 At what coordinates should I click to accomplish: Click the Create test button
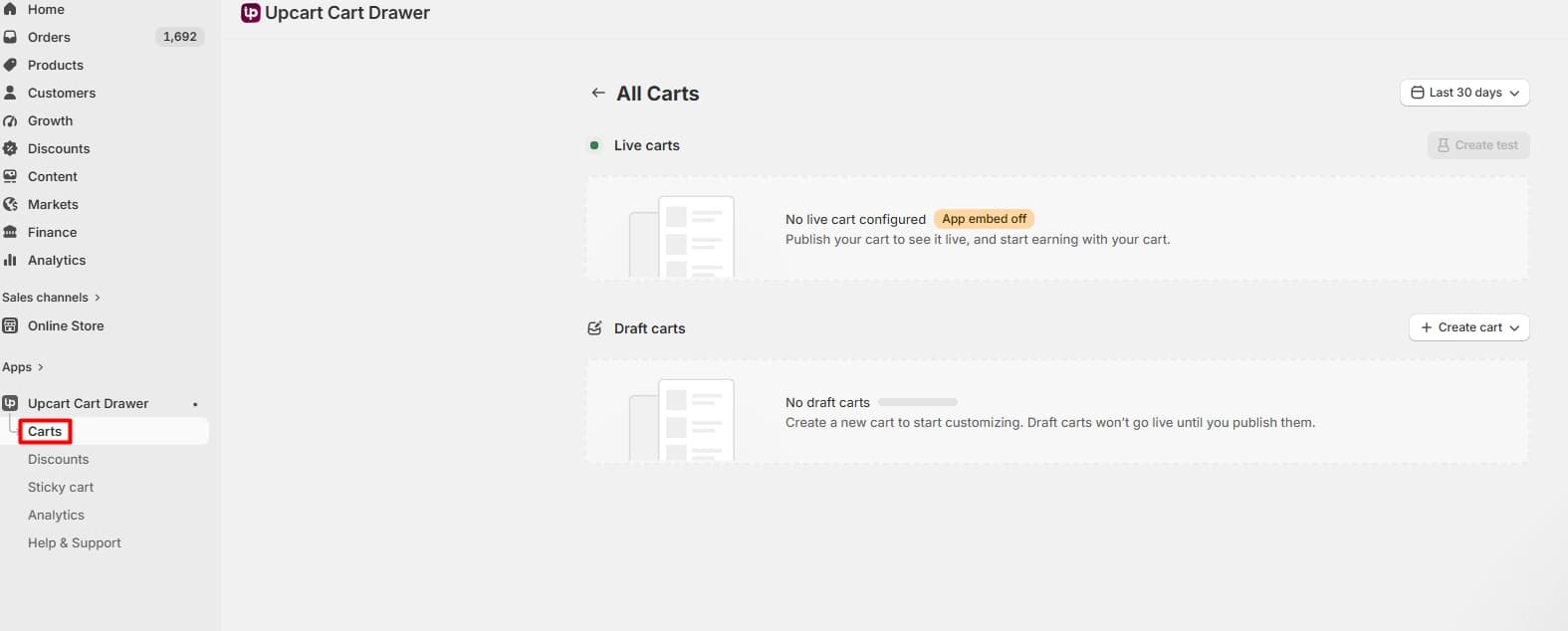[x=1478, y=145]
